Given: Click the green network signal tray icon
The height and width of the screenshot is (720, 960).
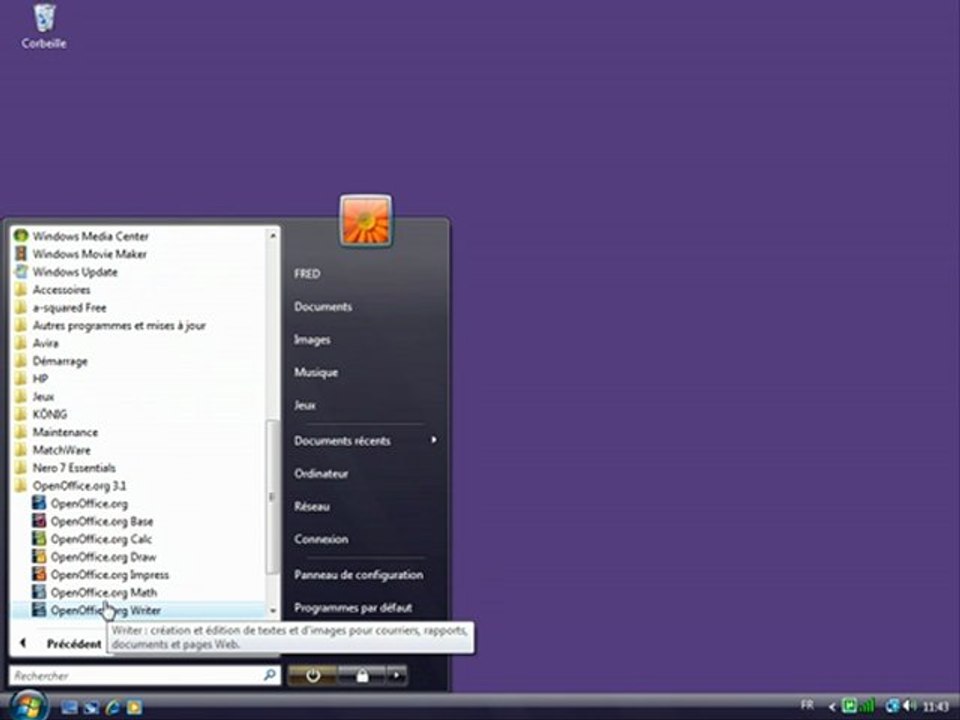Looking at the screenshot, I should click(x=866, y=706).
